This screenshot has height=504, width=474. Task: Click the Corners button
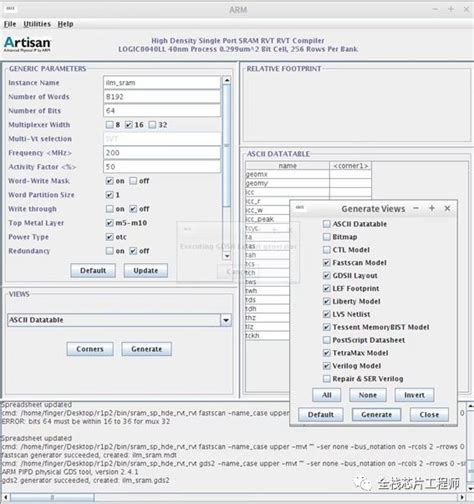[x=90, y=349]
